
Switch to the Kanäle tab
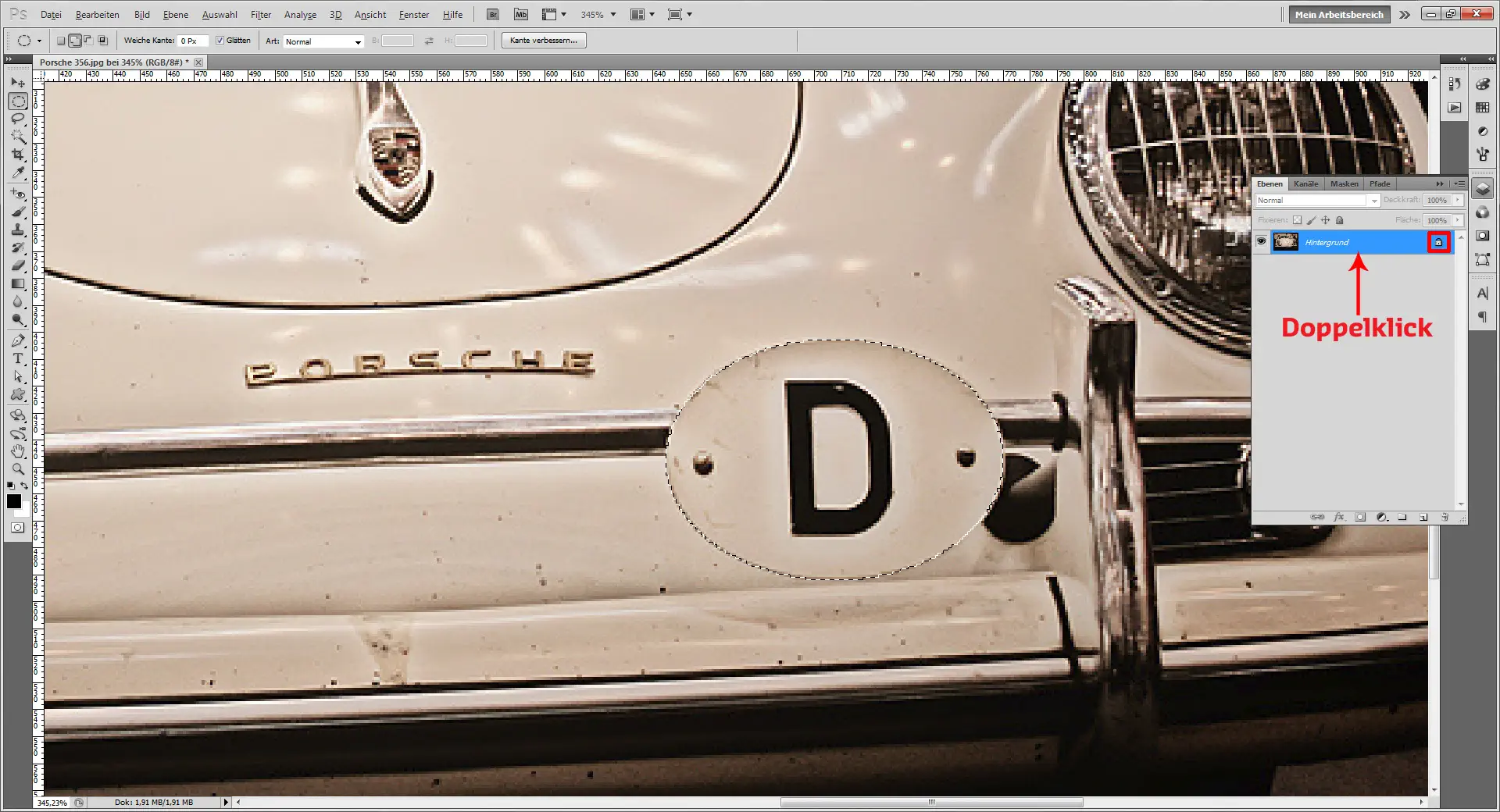1305,183
